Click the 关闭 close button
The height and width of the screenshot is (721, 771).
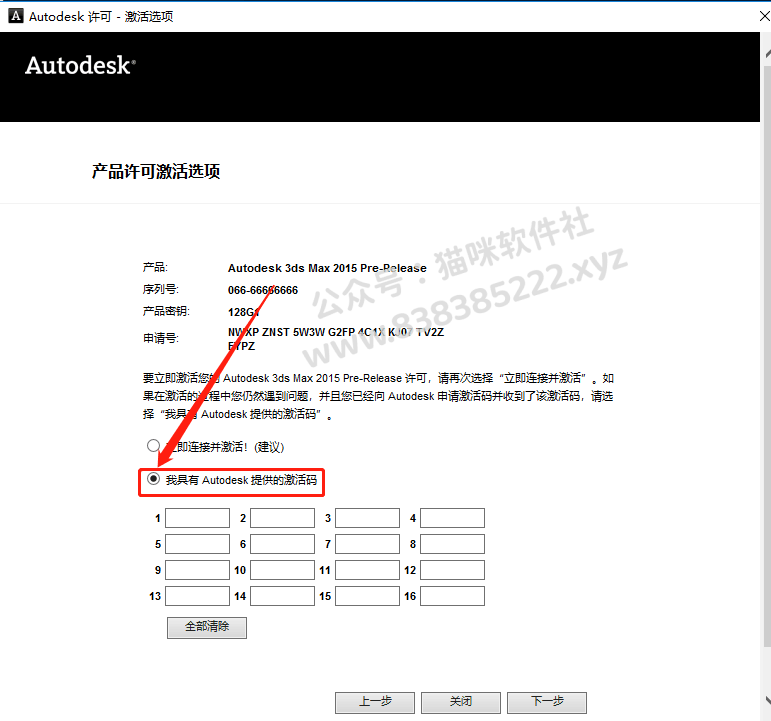point(461,702)
